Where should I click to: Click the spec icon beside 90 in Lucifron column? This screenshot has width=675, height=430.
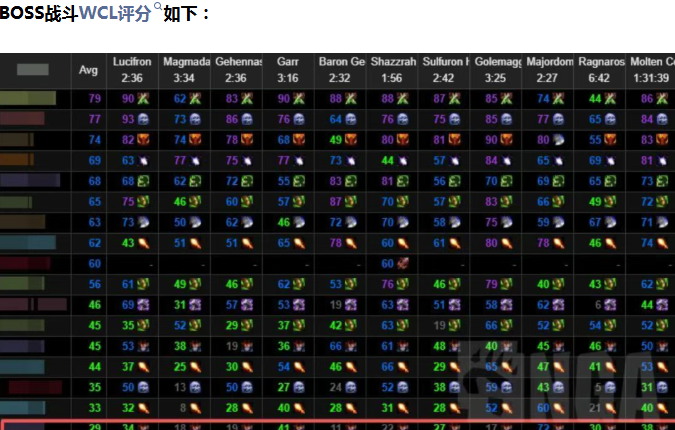click(143, 99)
